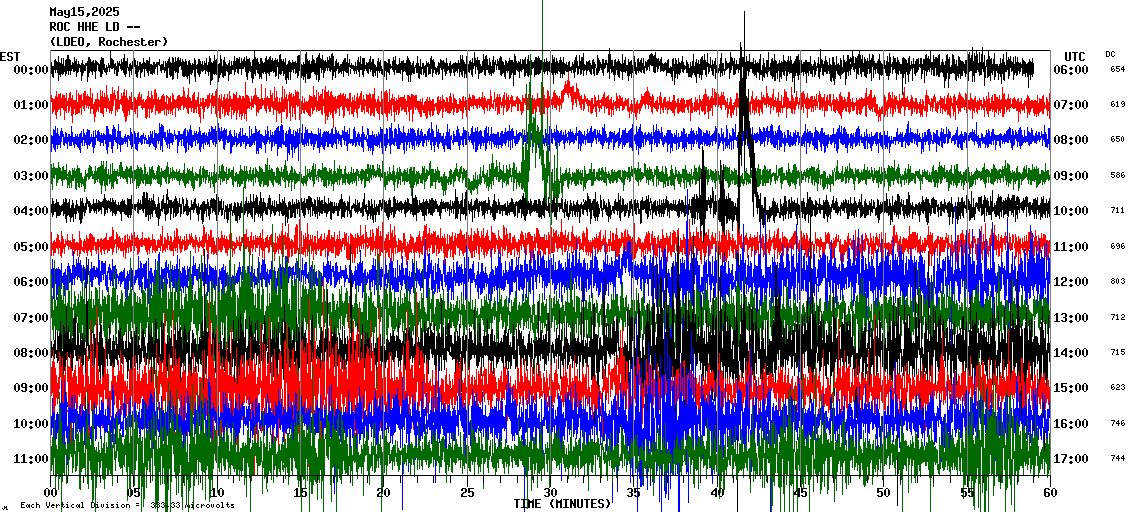Image resolution: width=1130 pixels, height=519 pixels.
Task: Click the UTC column header
Action: [x=1074, y=57]
